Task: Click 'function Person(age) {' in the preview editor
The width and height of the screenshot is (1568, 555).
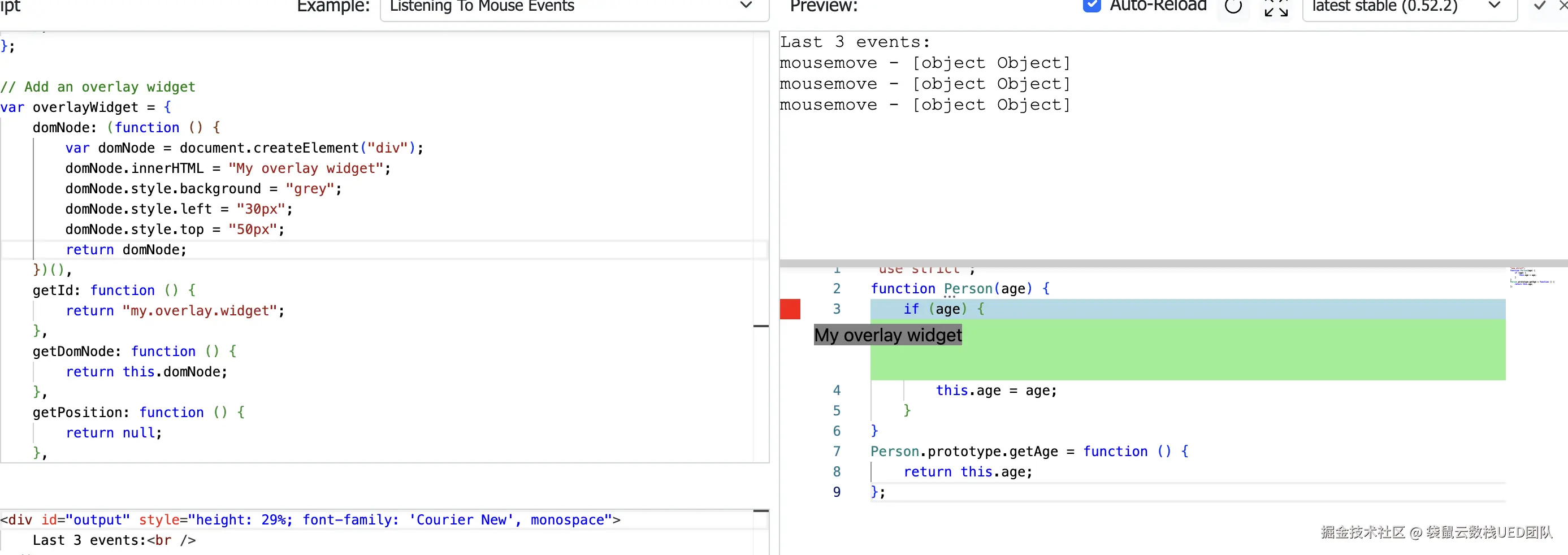Action: [960, 288]
